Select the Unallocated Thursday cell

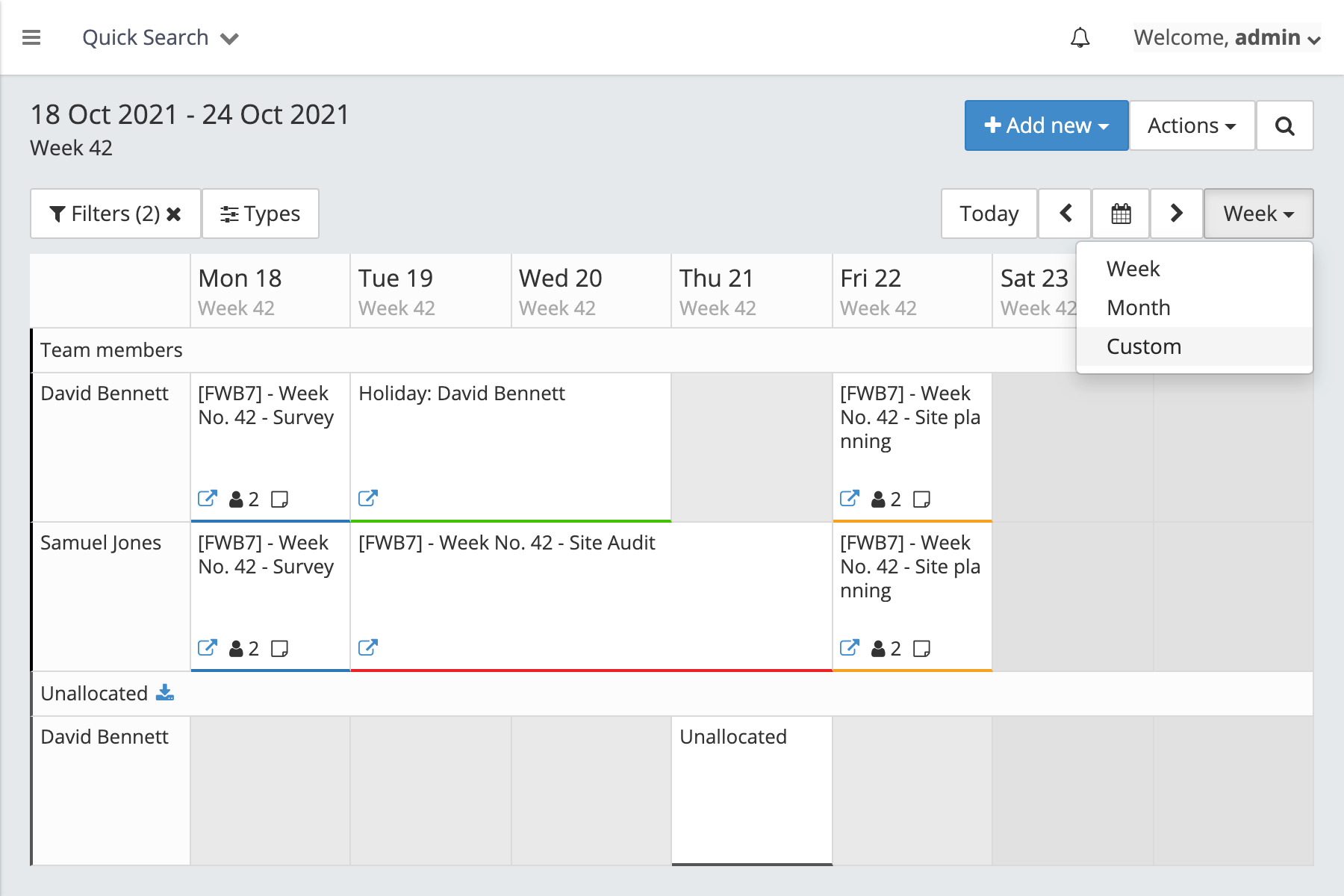[x=752, y=791]
